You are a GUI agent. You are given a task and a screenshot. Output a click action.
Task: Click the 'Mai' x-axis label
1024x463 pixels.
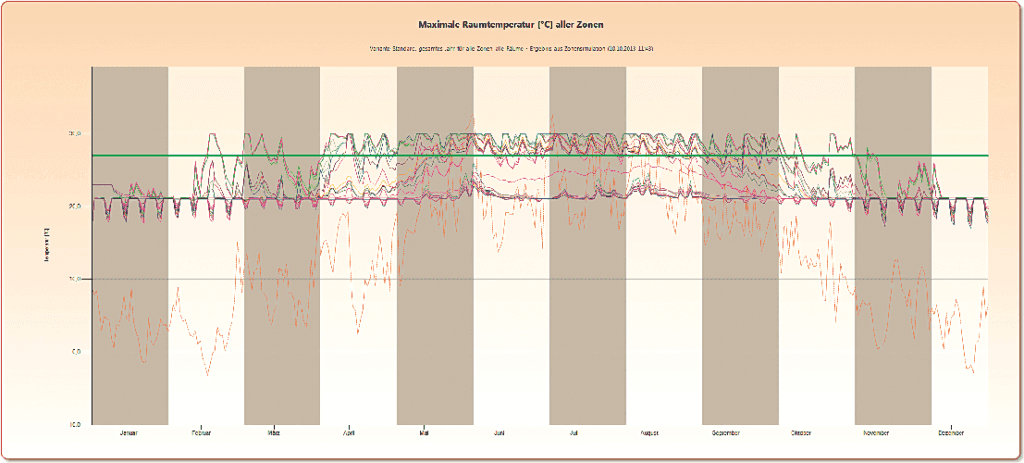click(425, 434)
